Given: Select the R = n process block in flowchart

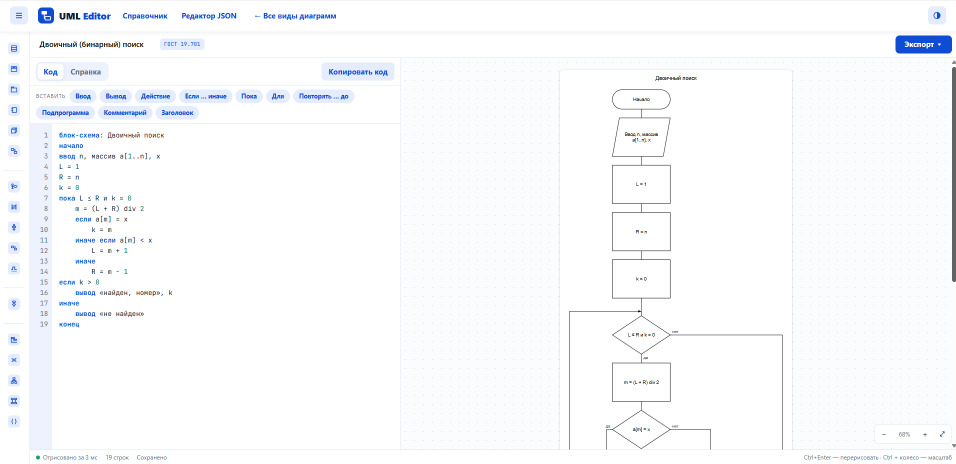Looking at the screenshot, I should click(x=641, y=232).
